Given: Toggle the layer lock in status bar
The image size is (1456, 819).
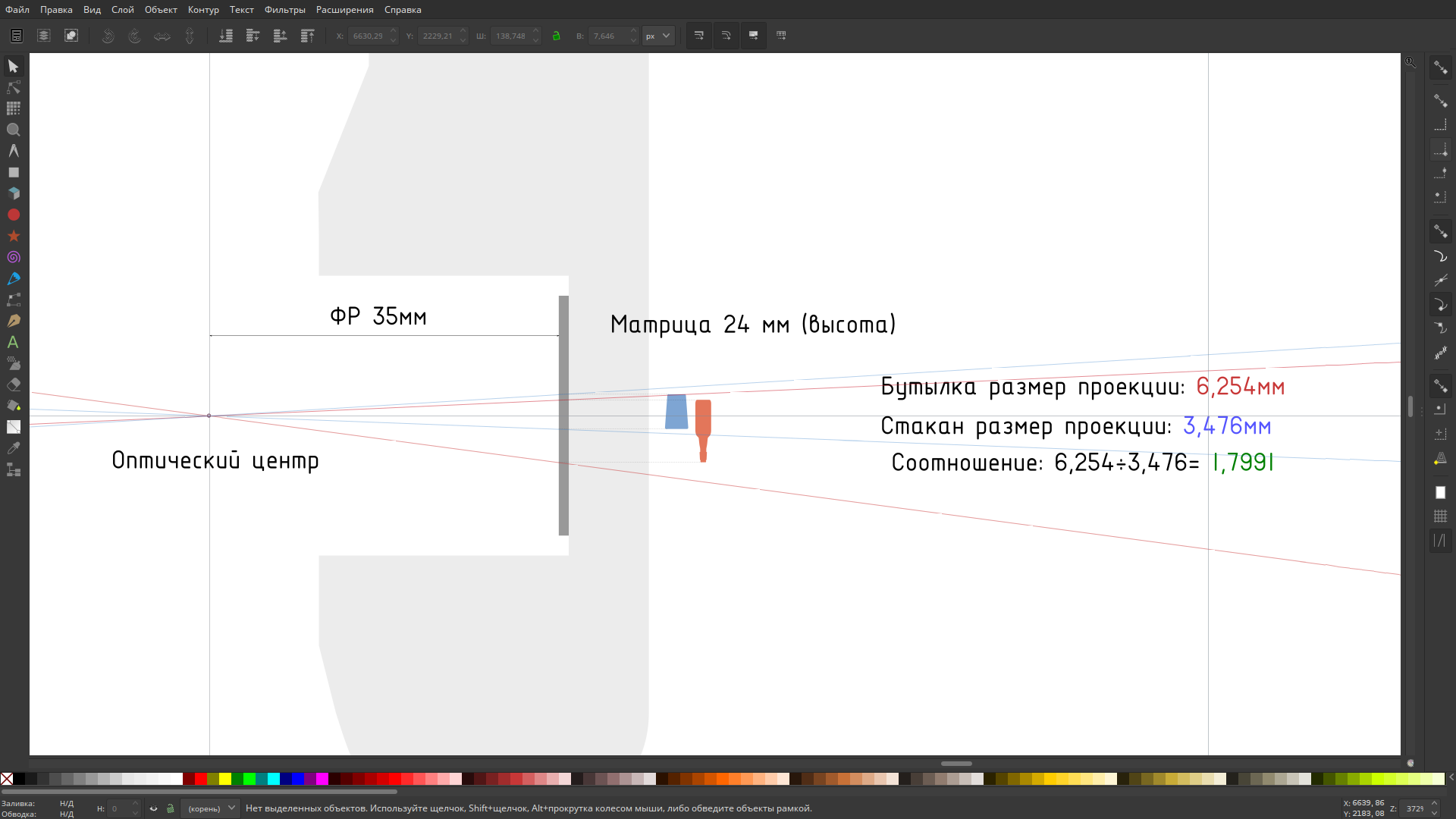Looking at the screenshot, I should pyautogui.click(x=170, y=808).
